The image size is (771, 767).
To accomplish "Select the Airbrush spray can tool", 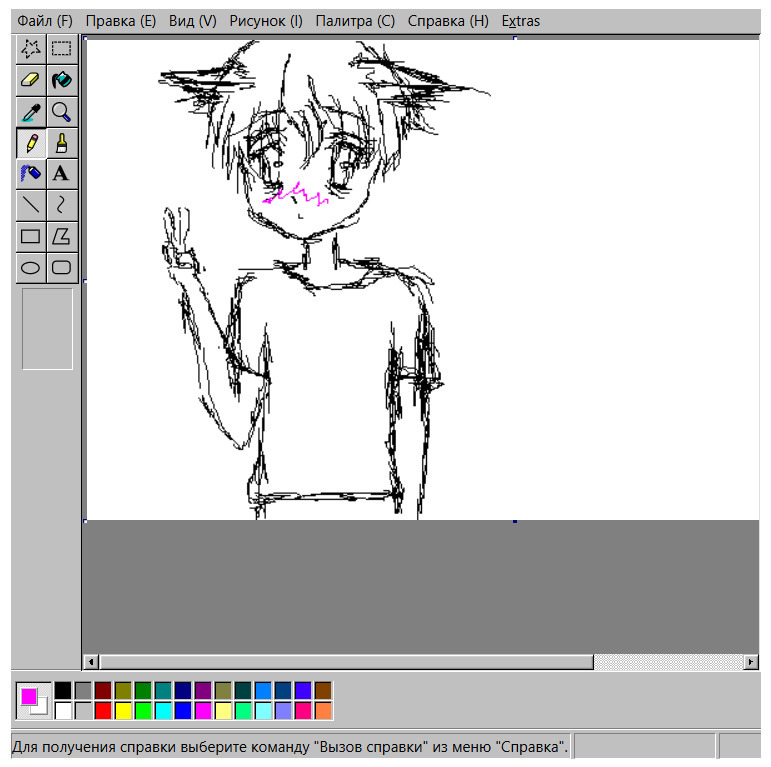I will pyautogui.click(x=31, y=174).
